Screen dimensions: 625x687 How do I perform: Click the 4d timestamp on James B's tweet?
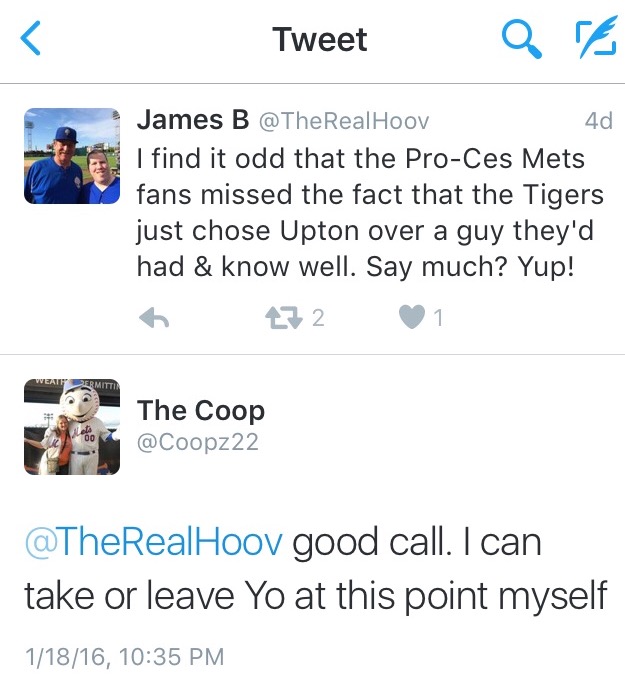(597, 122)
